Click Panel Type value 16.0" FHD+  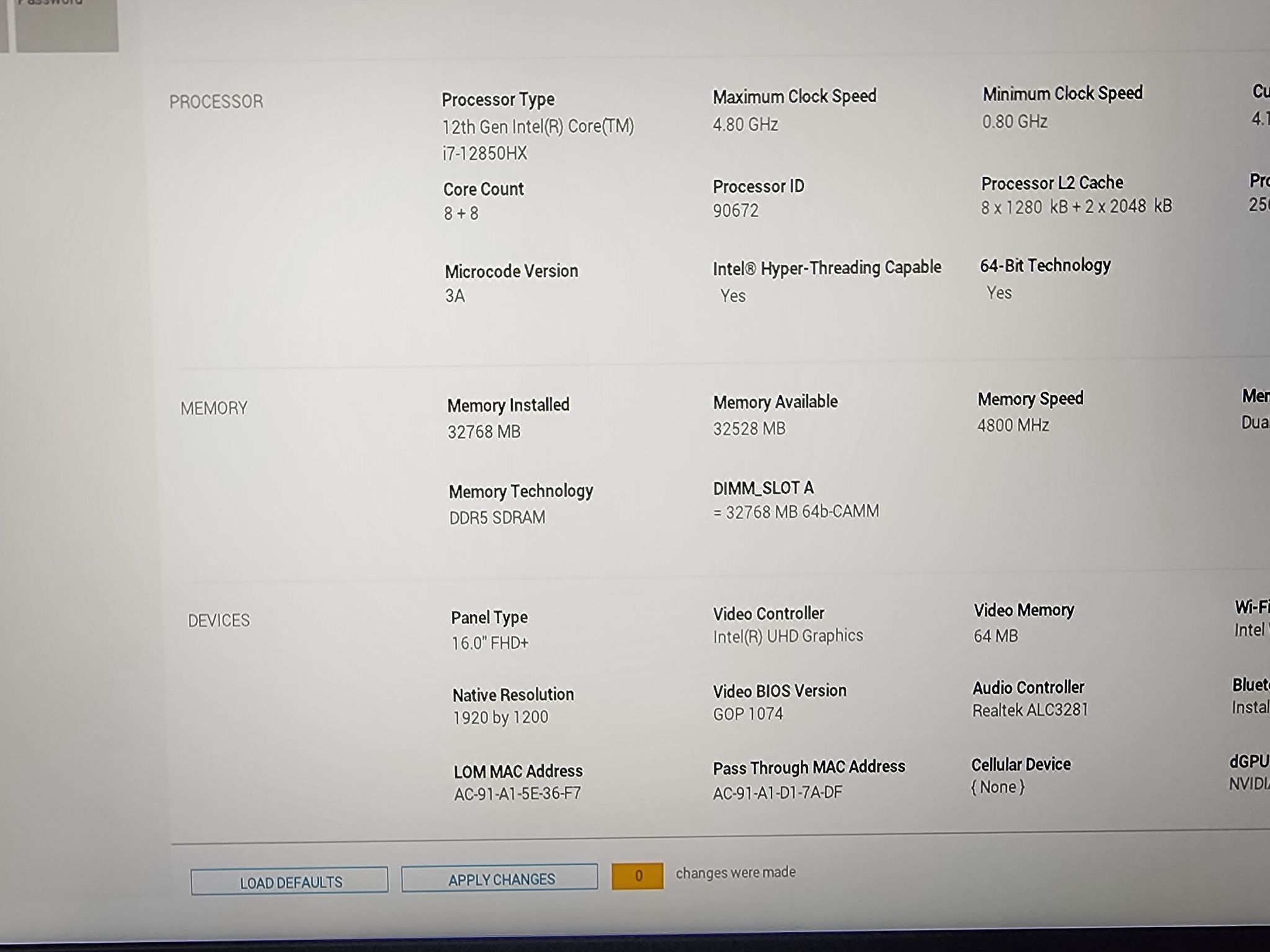pyautogui.click(x=490, y=643)
